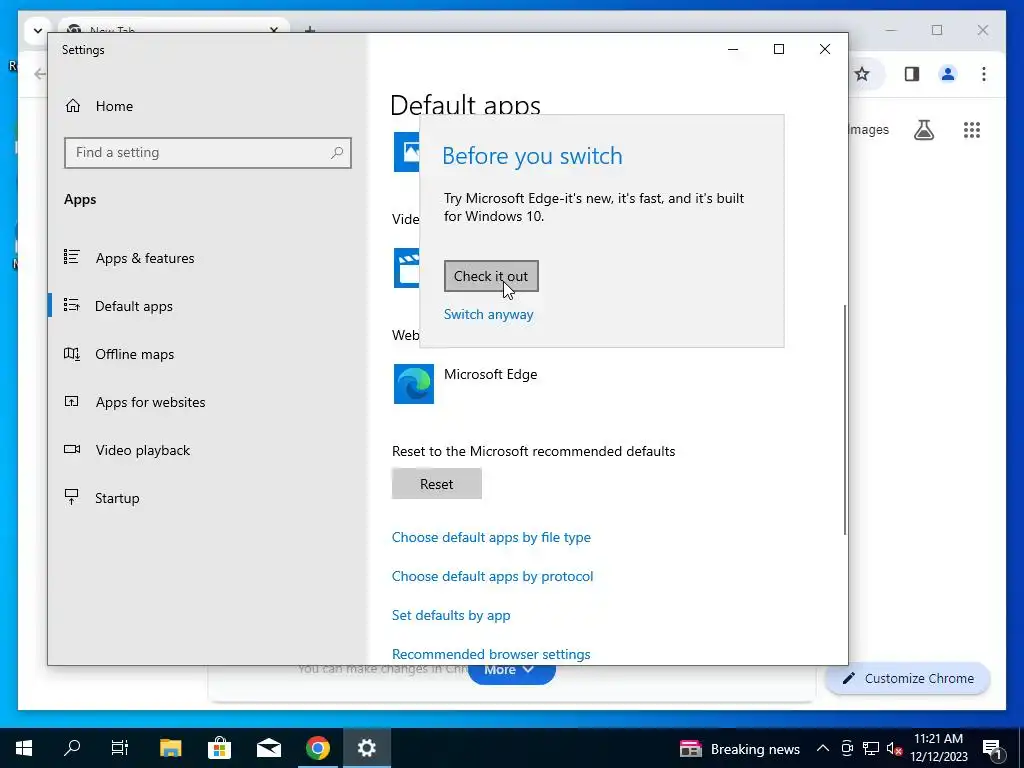The height and width of the screenshot is (768, 1024).
Task: Open the Windows Start menu
Action: [x=24, y=748]
